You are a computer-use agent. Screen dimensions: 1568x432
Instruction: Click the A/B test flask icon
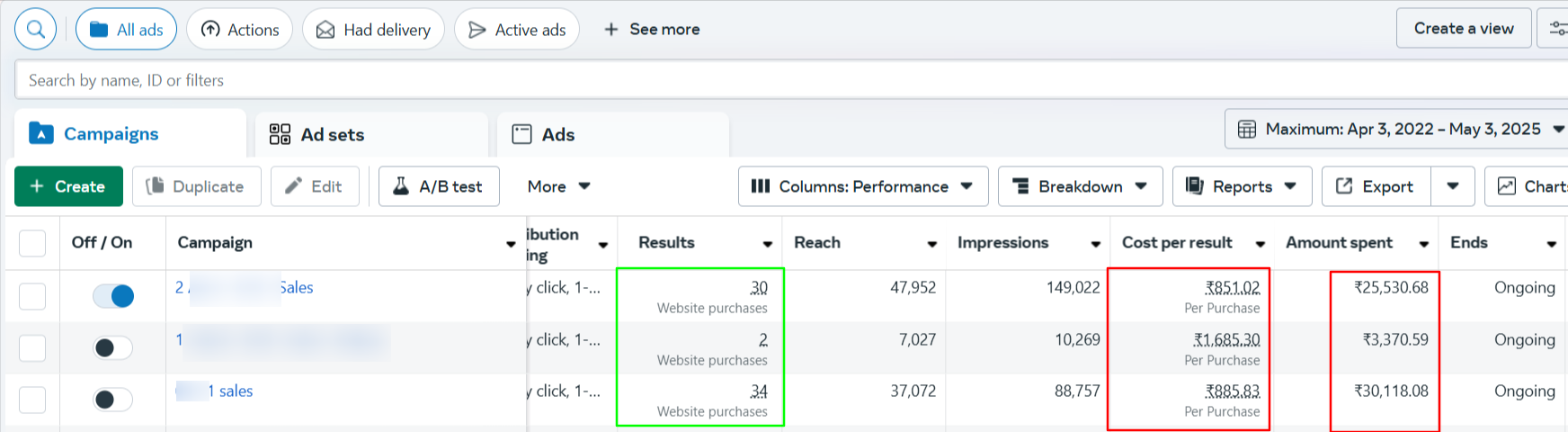click(402, 186)
